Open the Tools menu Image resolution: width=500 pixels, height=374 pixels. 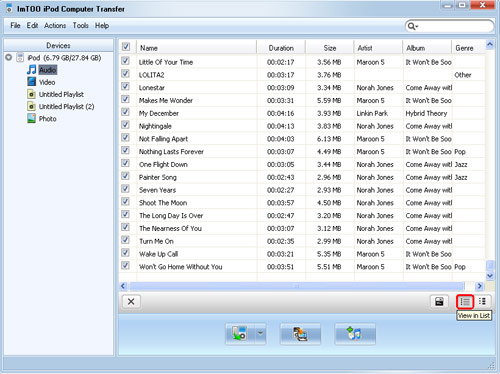81,26
